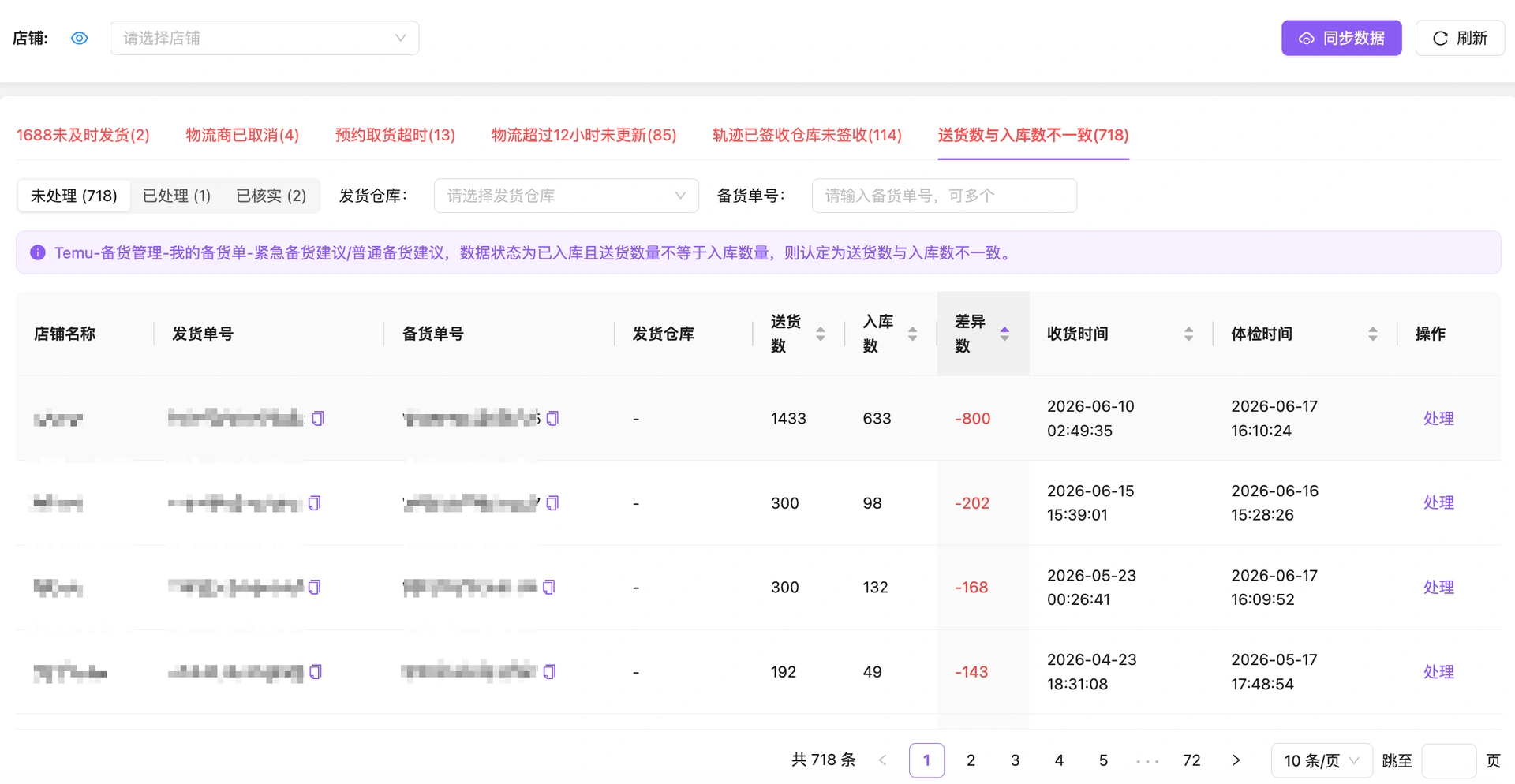Image resolution: width=1515 pixels, height=784 pixels.
Task: Click the 同步数据 sync button
Action: (1341, 38)
